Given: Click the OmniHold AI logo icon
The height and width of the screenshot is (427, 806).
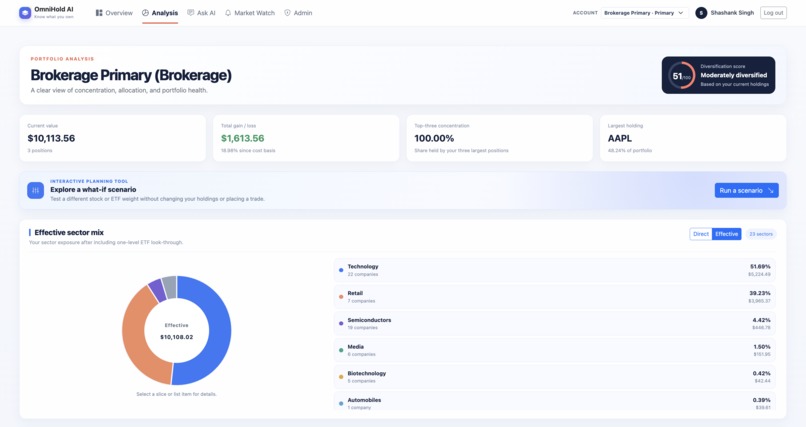Looking at the screenshot, I should 25,13.
